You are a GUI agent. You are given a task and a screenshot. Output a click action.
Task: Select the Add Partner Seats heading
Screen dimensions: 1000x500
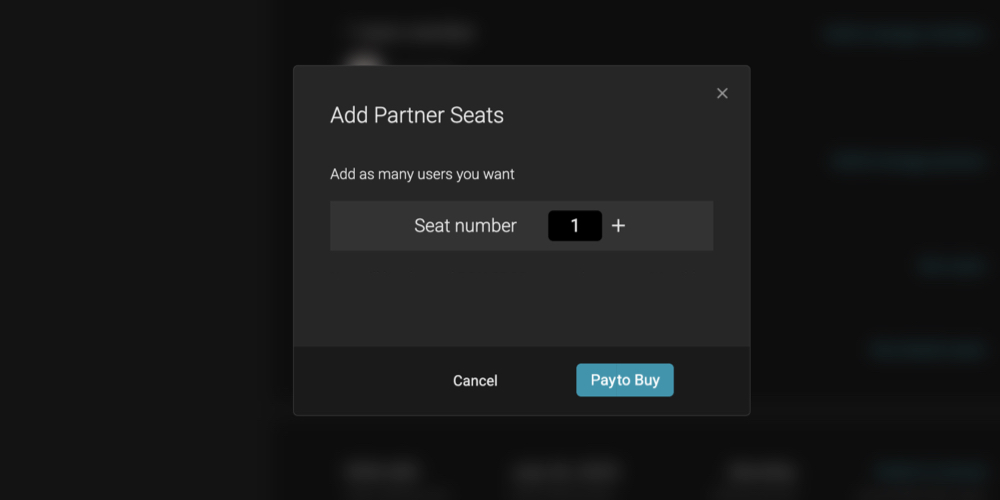pos(417,115)
